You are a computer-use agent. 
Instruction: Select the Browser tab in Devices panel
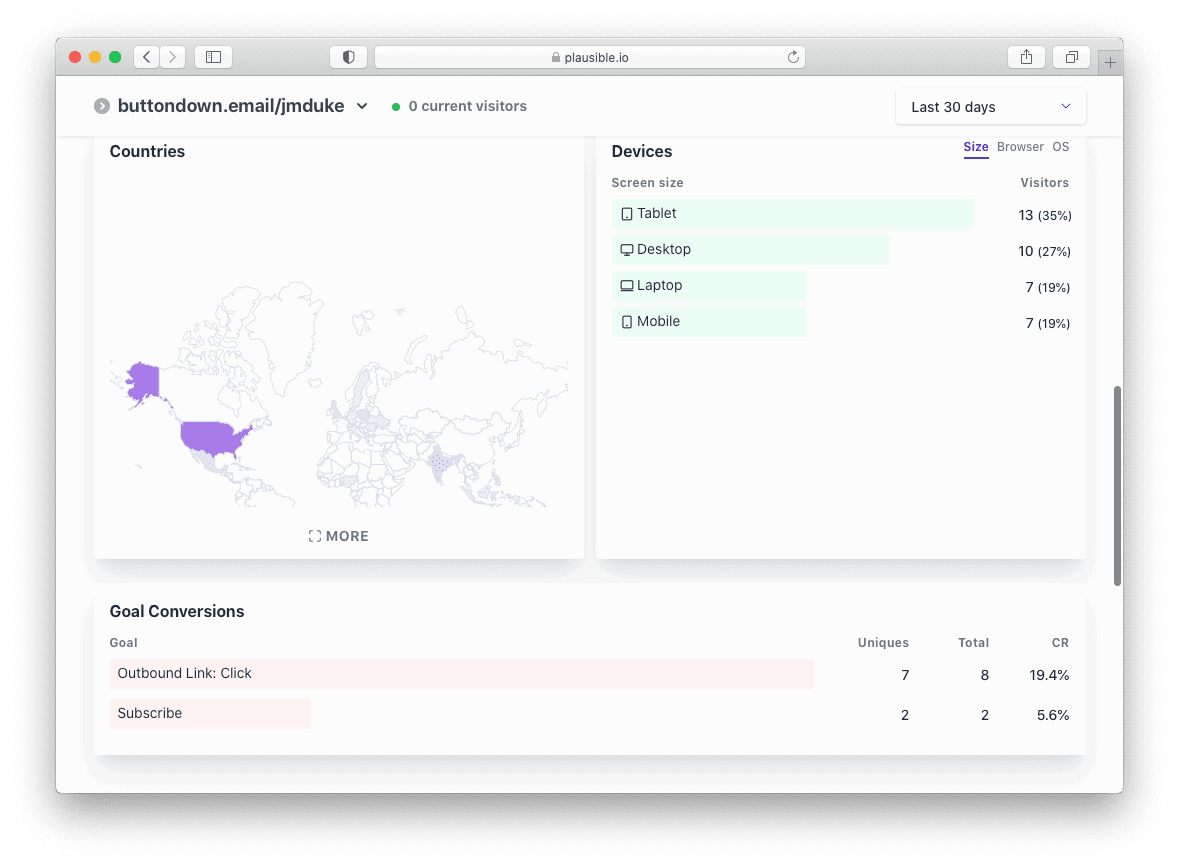(1019, 147)
